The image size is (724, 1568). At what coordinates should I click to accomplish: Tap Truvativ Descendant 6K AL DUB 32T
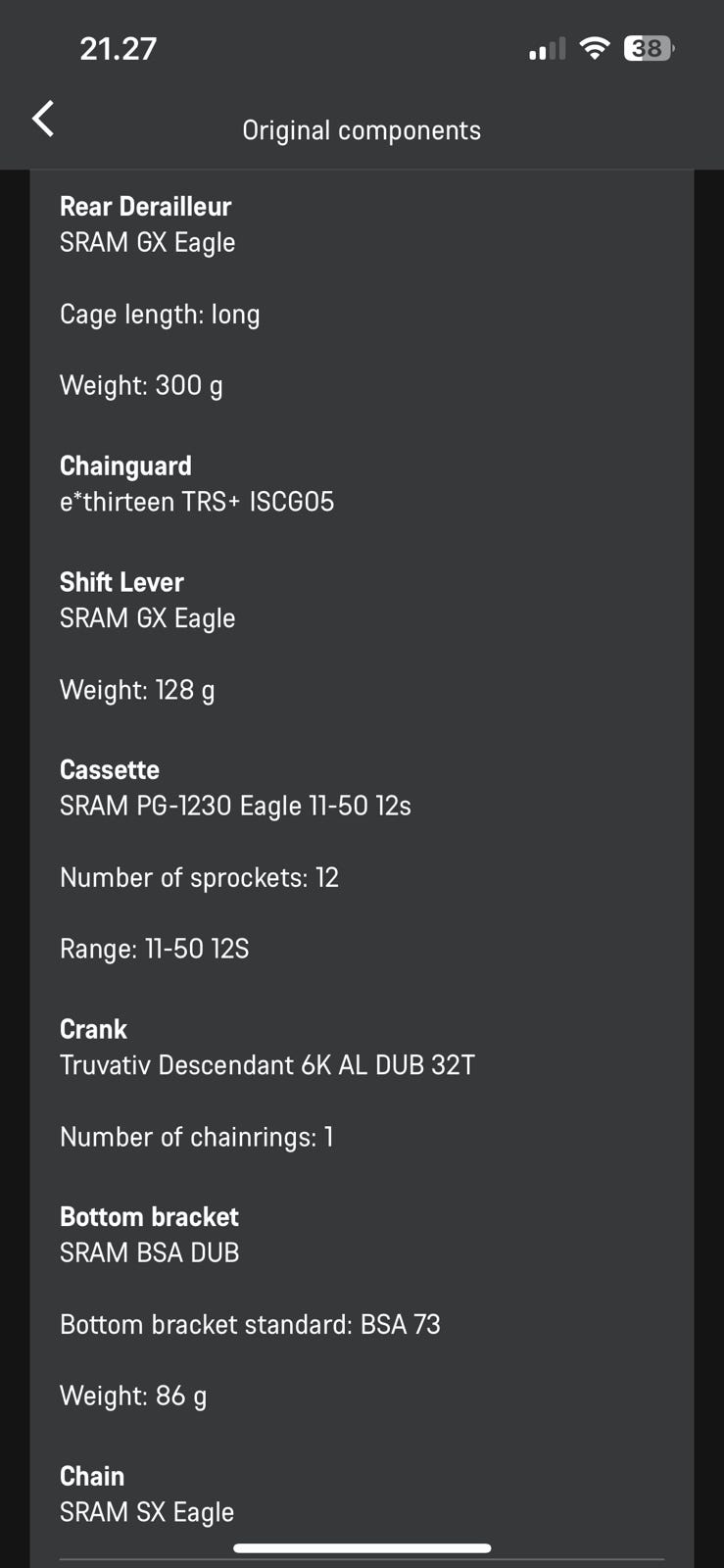click(x=267, y=1065)
